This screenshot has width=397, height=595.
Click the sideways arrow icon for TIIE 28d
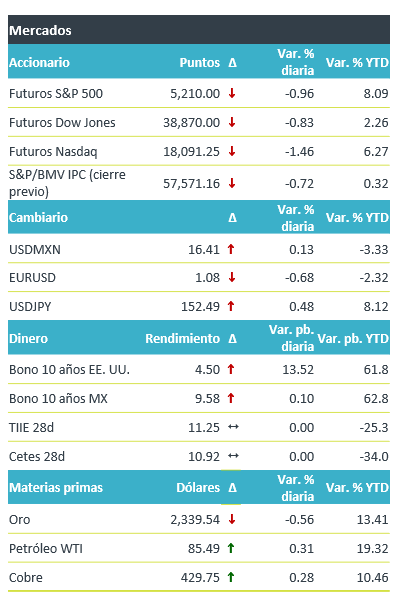pos(233,427)
